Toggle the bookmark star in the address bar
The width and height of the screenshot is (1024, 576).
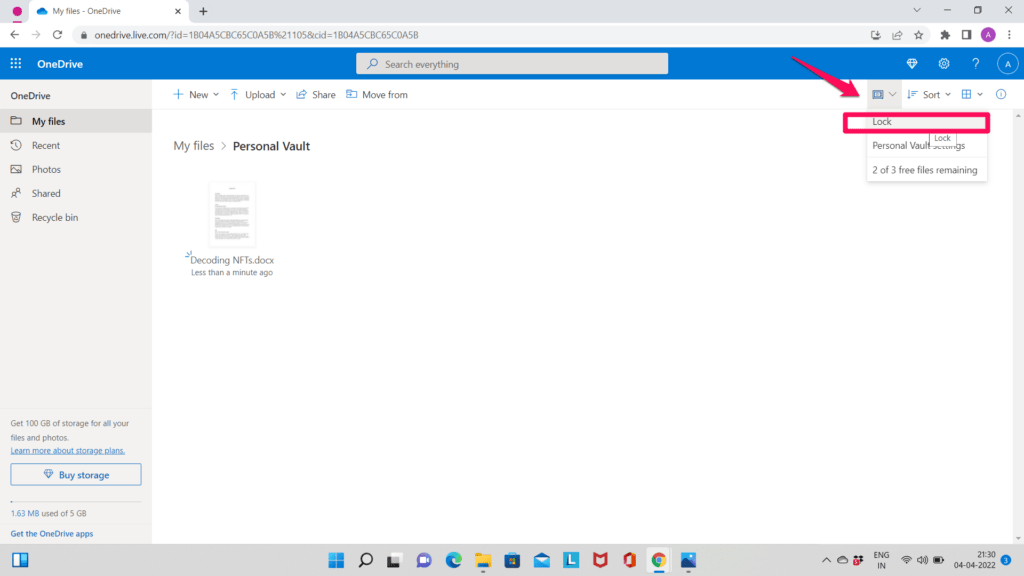click(x=918, y=33)
